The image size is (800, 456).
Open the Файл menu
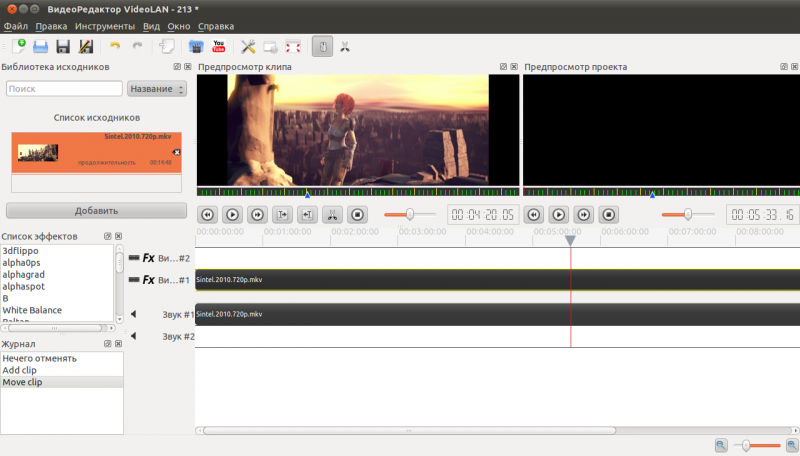click(16, 26)
